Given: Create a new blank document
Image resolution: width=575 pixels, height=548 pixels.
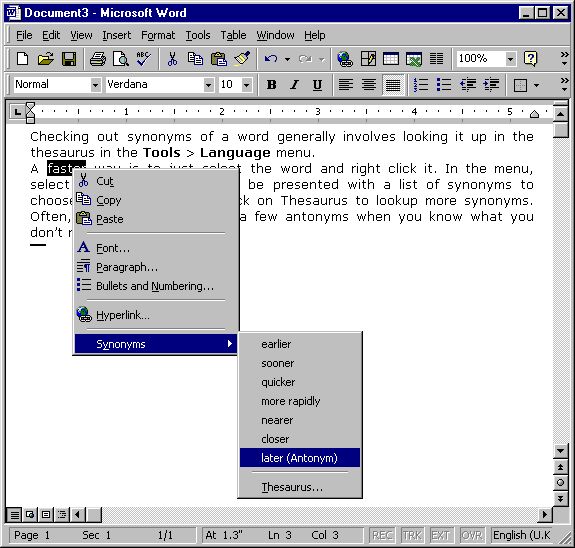Looking at the screenshot, I should point(22,59).
